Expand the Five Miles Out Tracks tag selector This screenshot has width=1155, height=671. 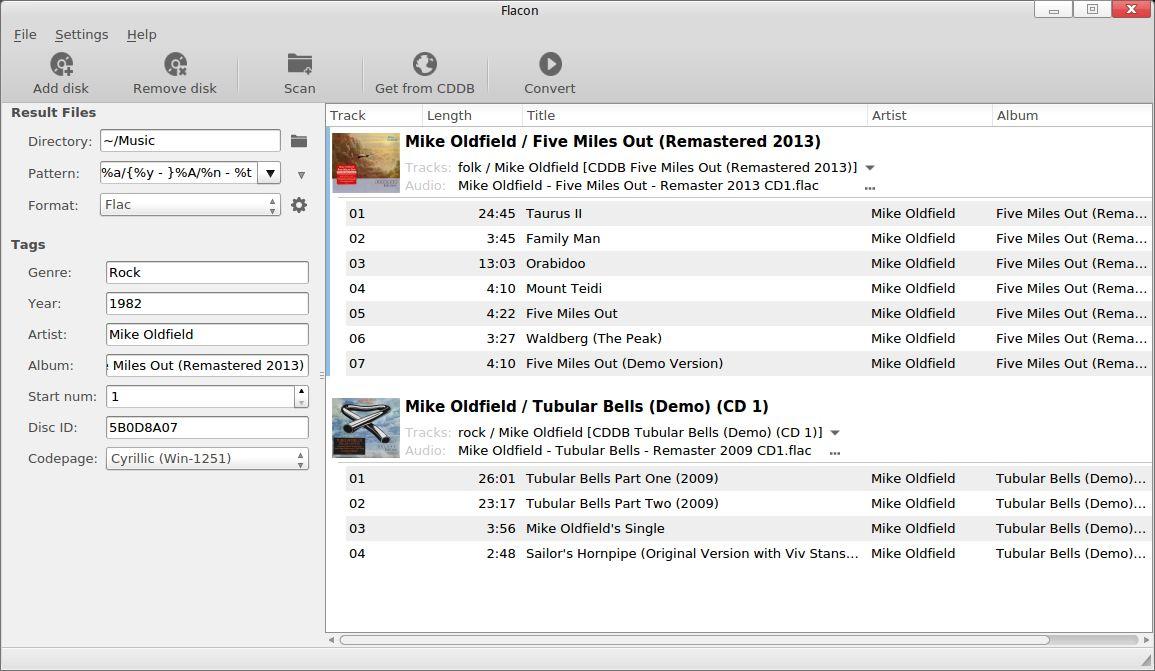(870, 168)
